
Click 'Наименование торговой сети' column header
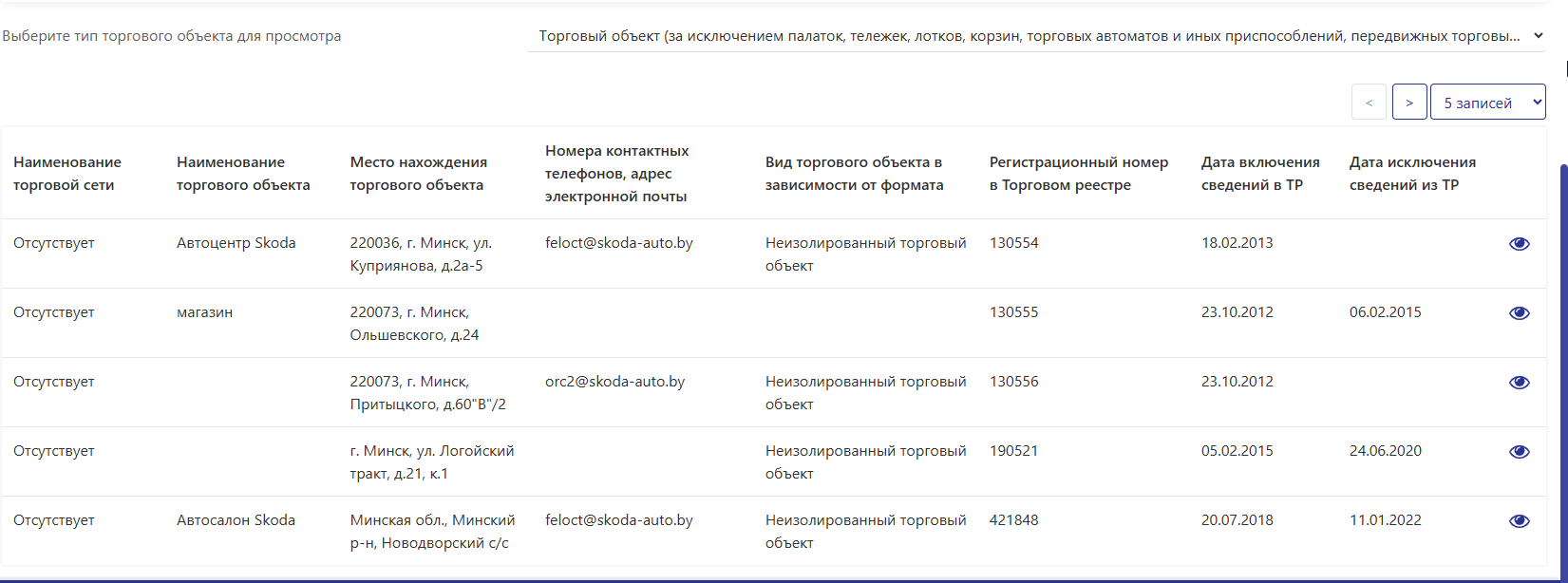(x=67, y=174)
